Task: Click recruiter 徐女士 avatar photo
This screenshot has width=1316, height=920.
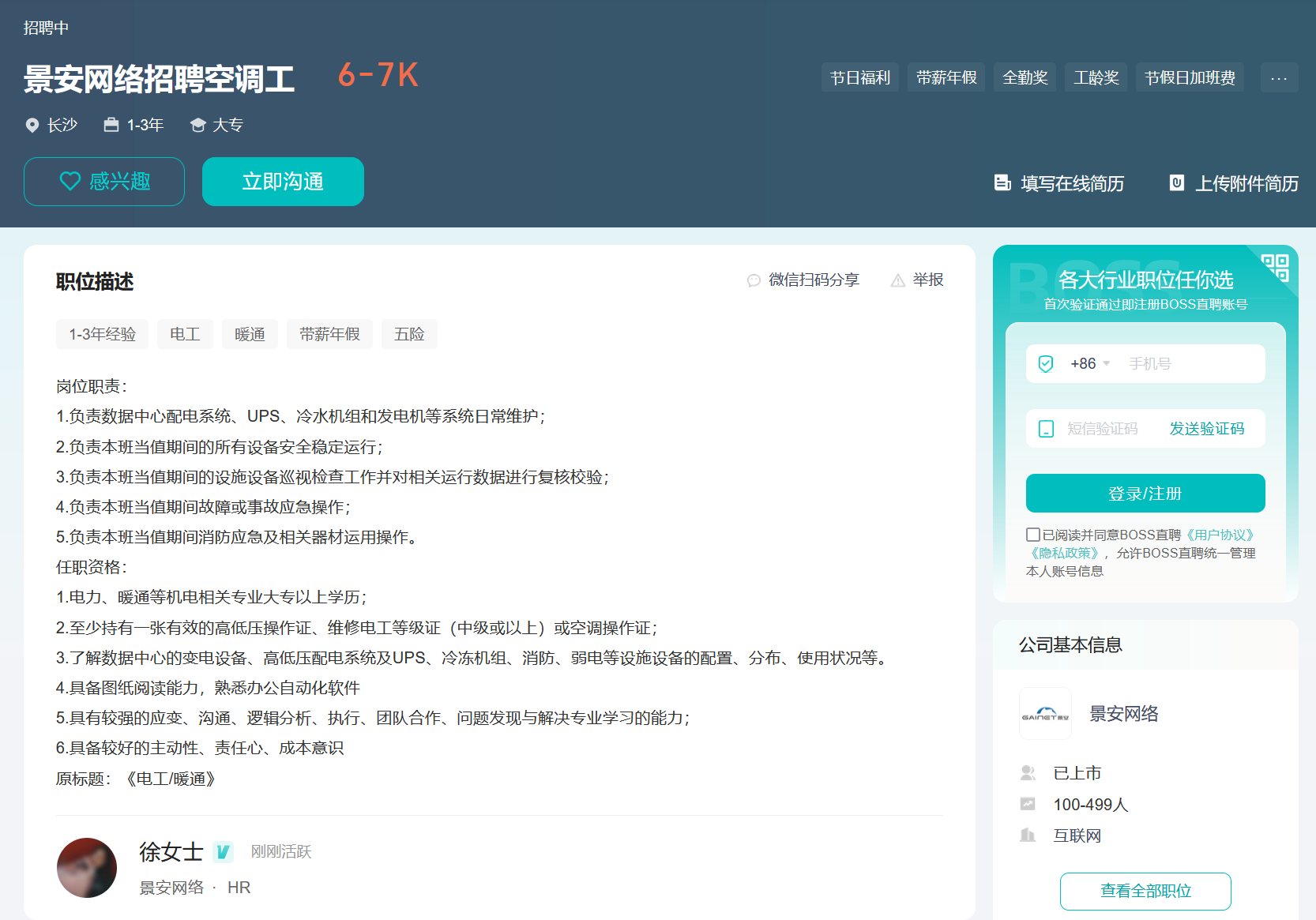Action: click(87, 868)
